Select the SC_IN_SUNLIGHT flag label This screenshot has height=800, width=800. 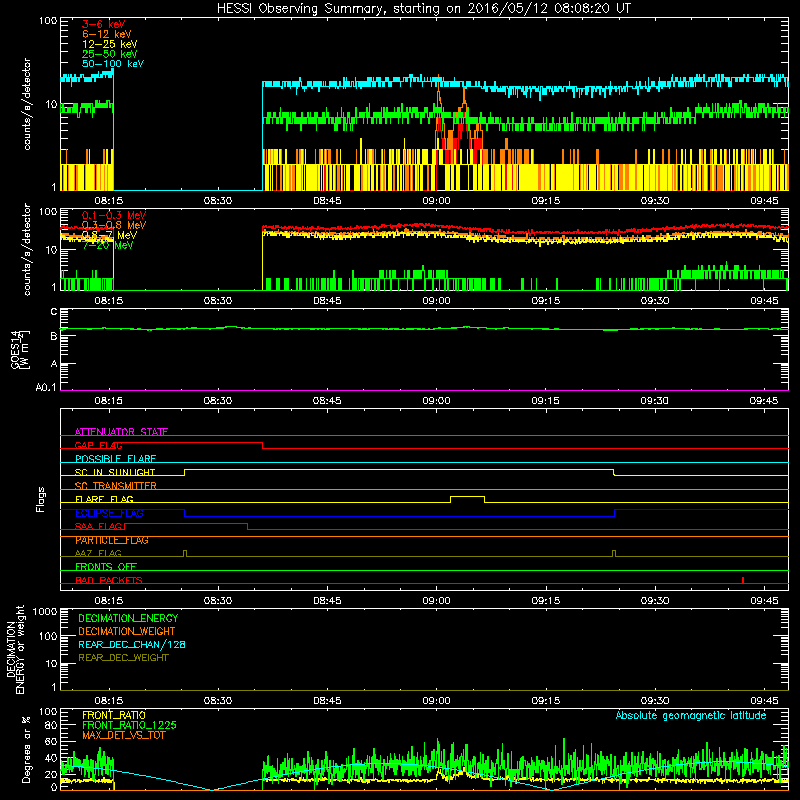point(115,472)
